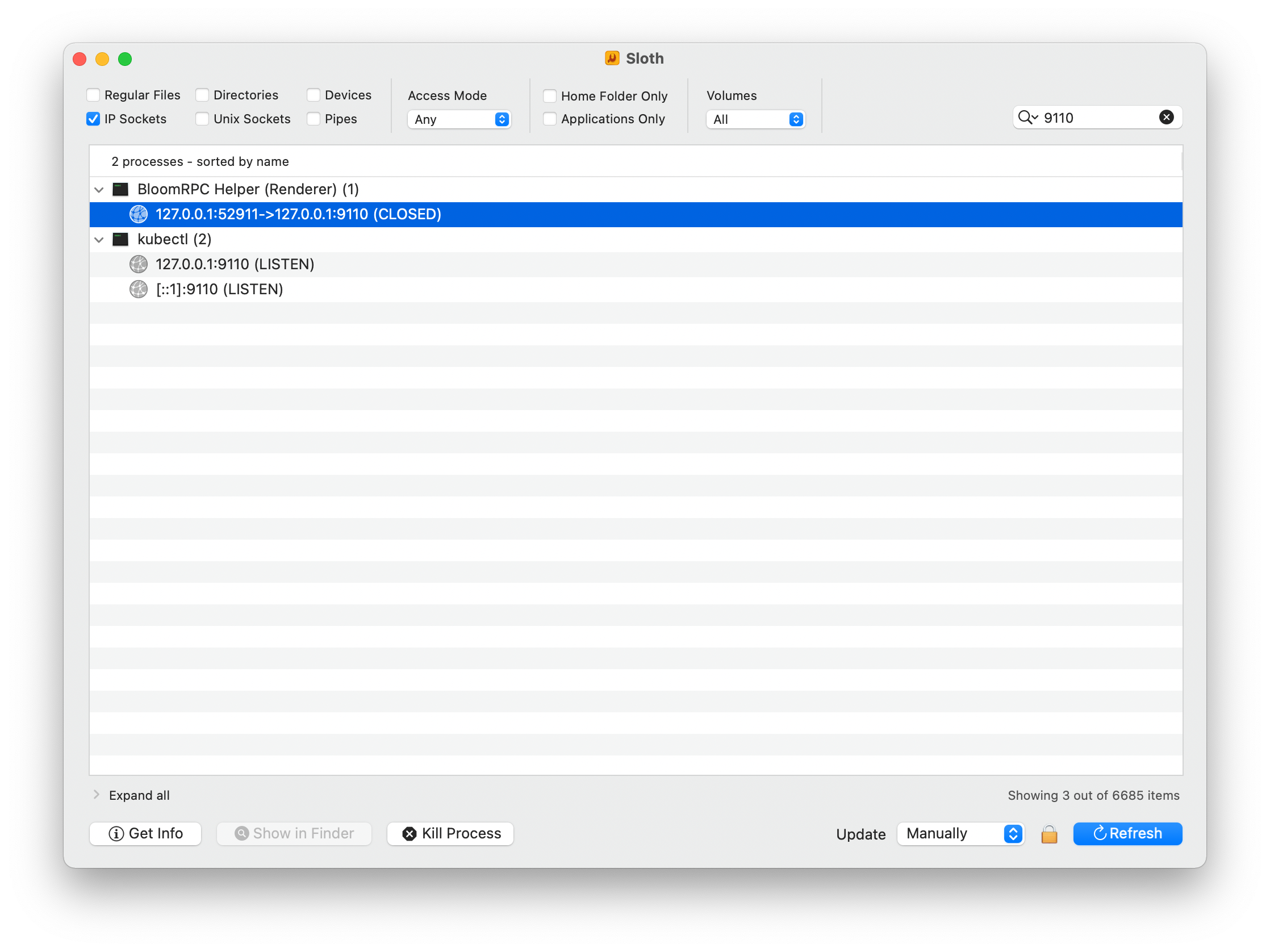Enable the Devices checkbox
This screenshot has height=952, width=1270.
pos(314,95)
